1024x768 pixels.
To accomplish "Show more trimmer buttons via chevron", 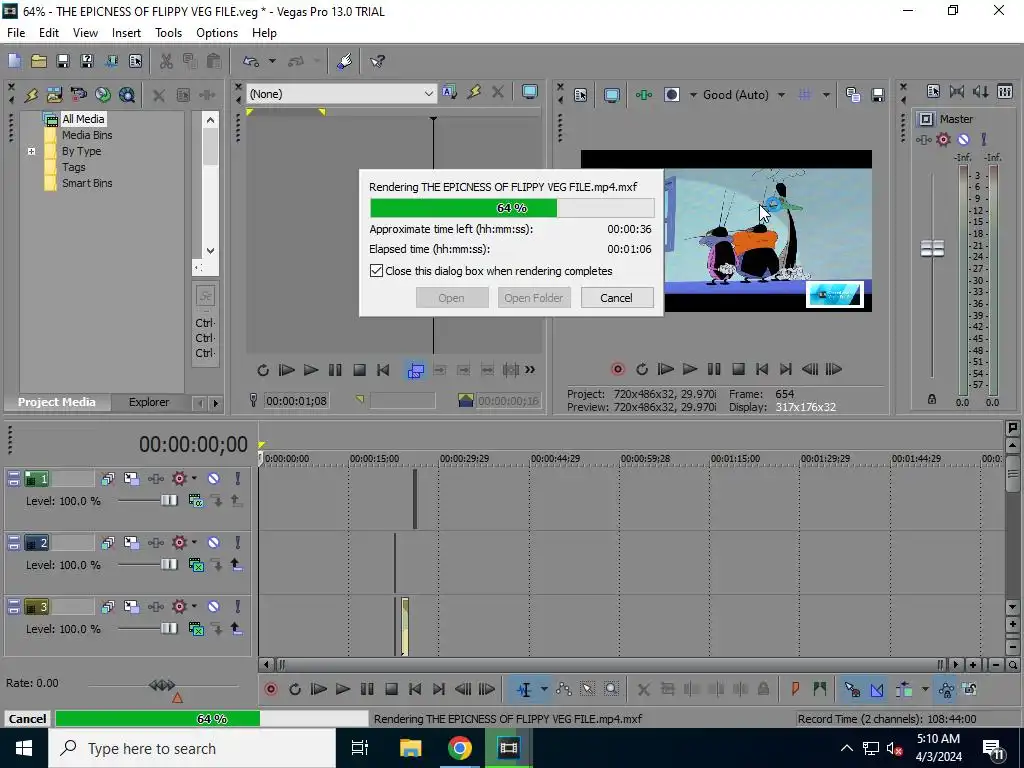I will pos(530,370).
